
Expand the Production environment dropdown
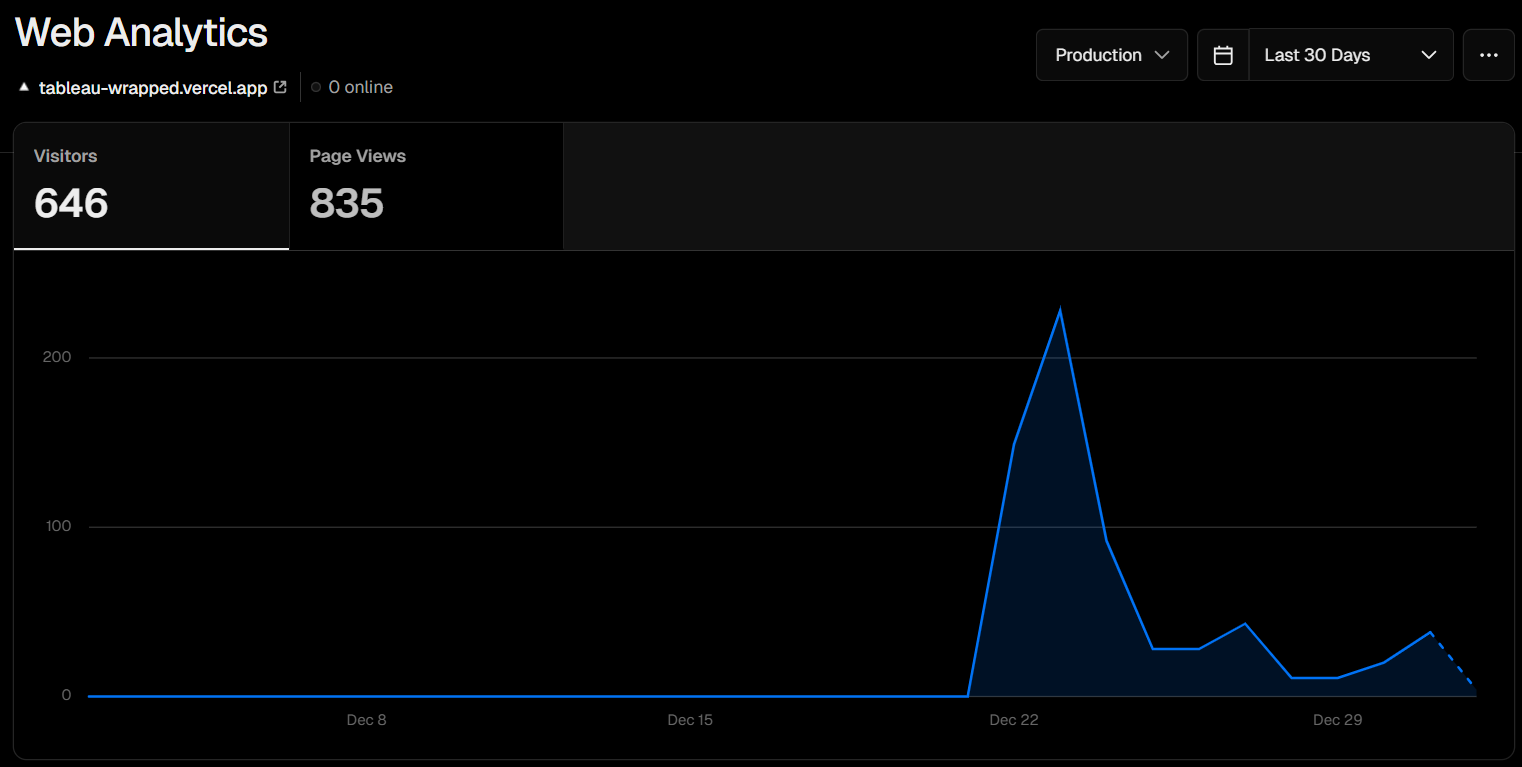tap(1111, 55)
